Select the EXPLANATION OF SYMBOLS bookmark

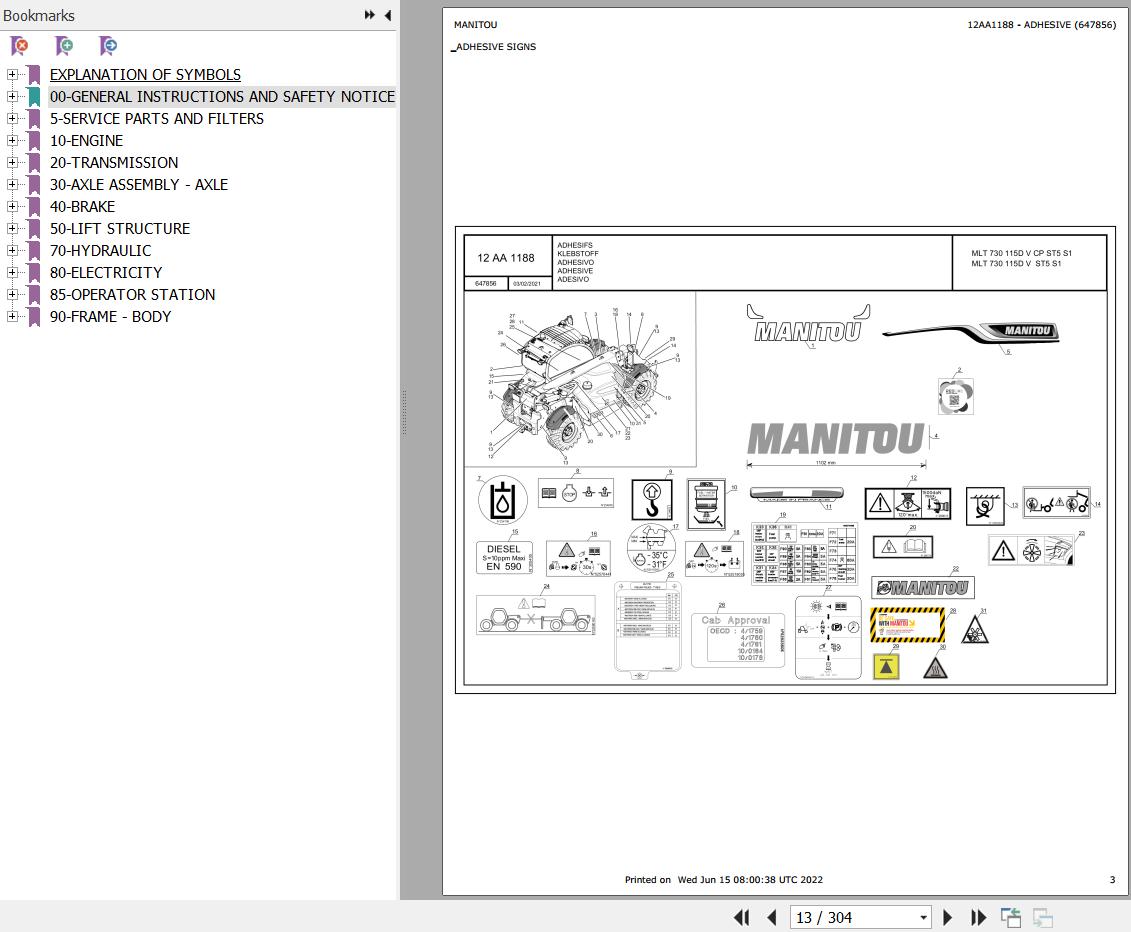click(145, 74)
